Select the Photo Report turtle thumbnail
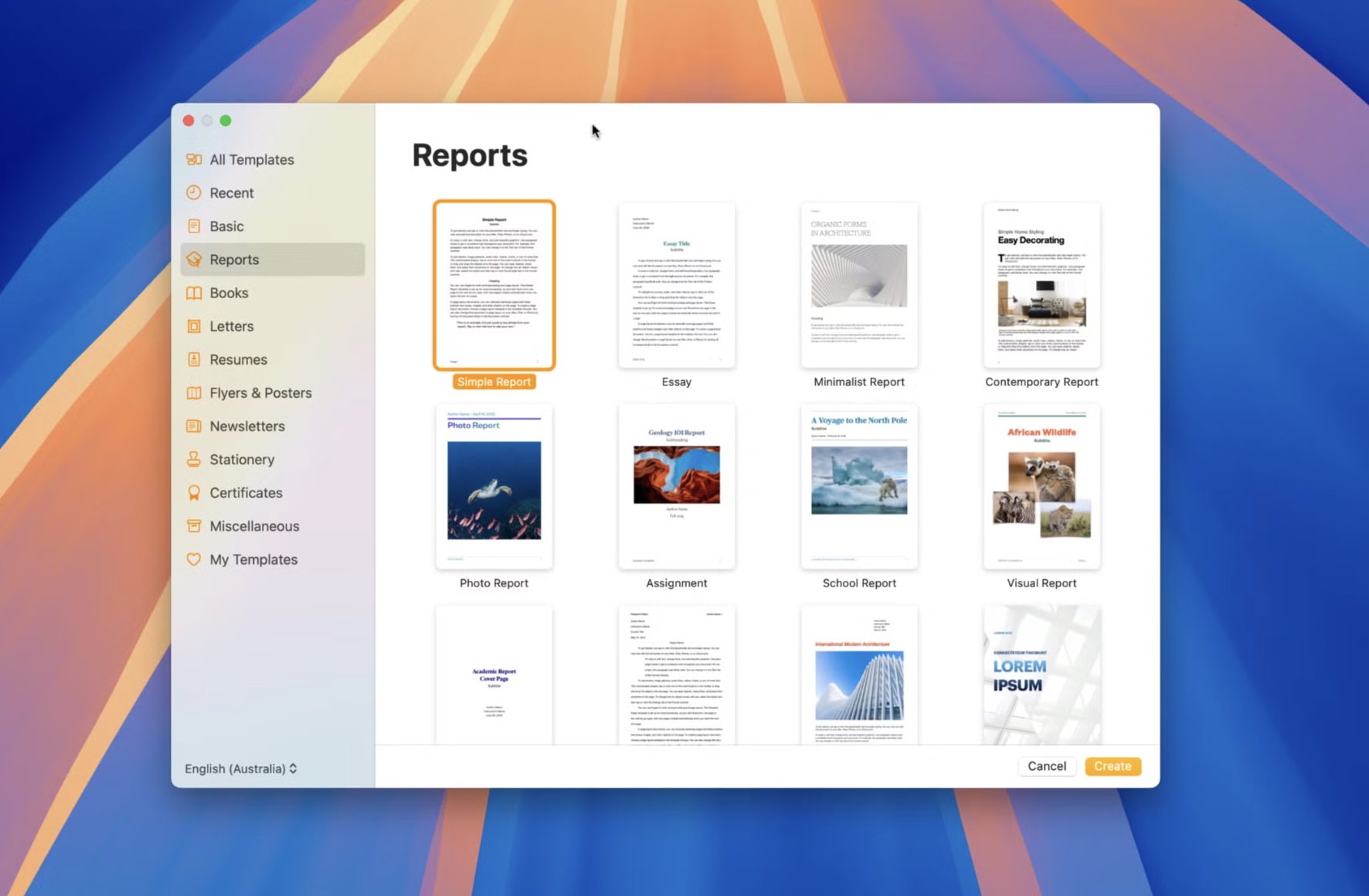 (x=494, y=487)
